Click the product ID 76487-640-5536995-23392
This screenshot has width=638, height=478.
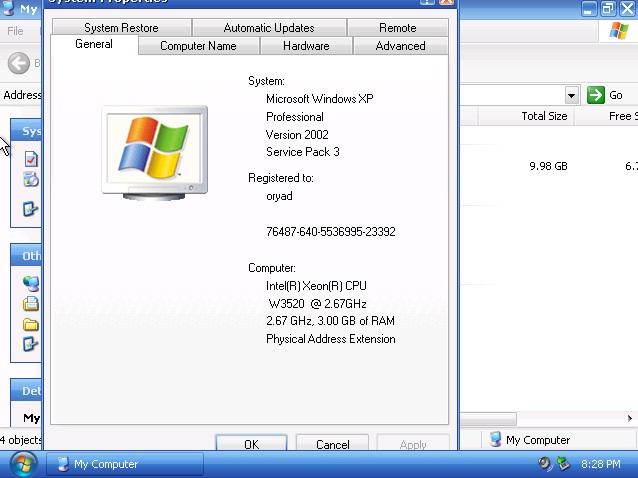coord(331,232)
